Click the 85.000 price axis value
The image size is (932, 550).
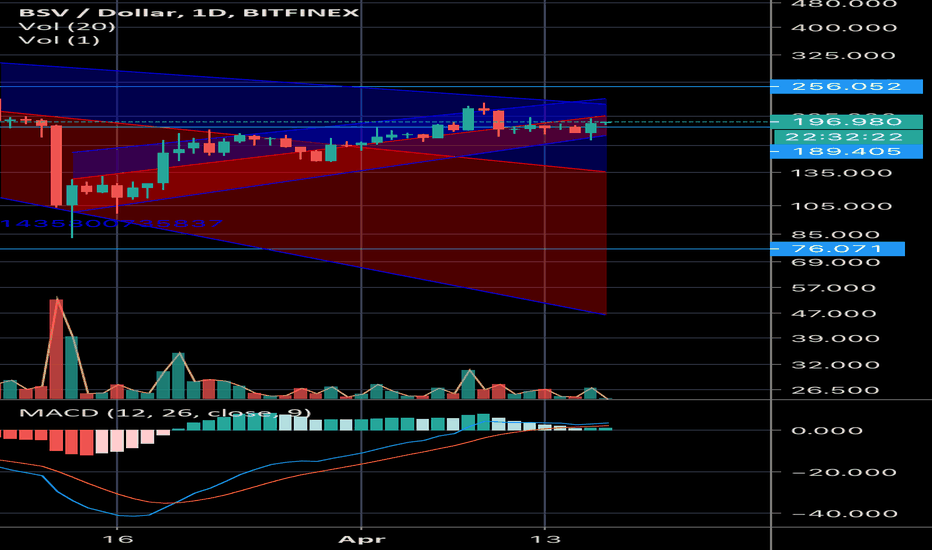(x=835, y=235)
